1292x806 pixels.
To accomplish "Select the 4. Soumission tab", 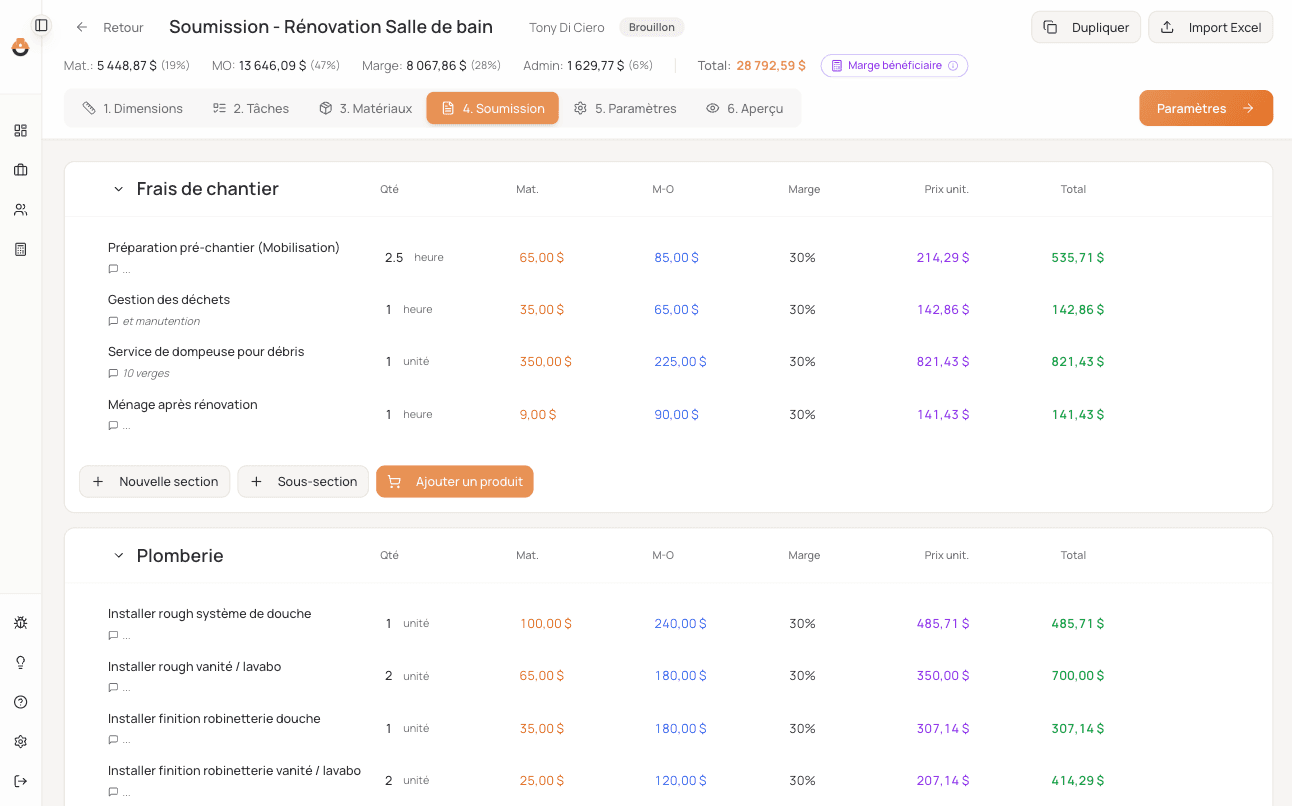I will [x=493, y=108].
